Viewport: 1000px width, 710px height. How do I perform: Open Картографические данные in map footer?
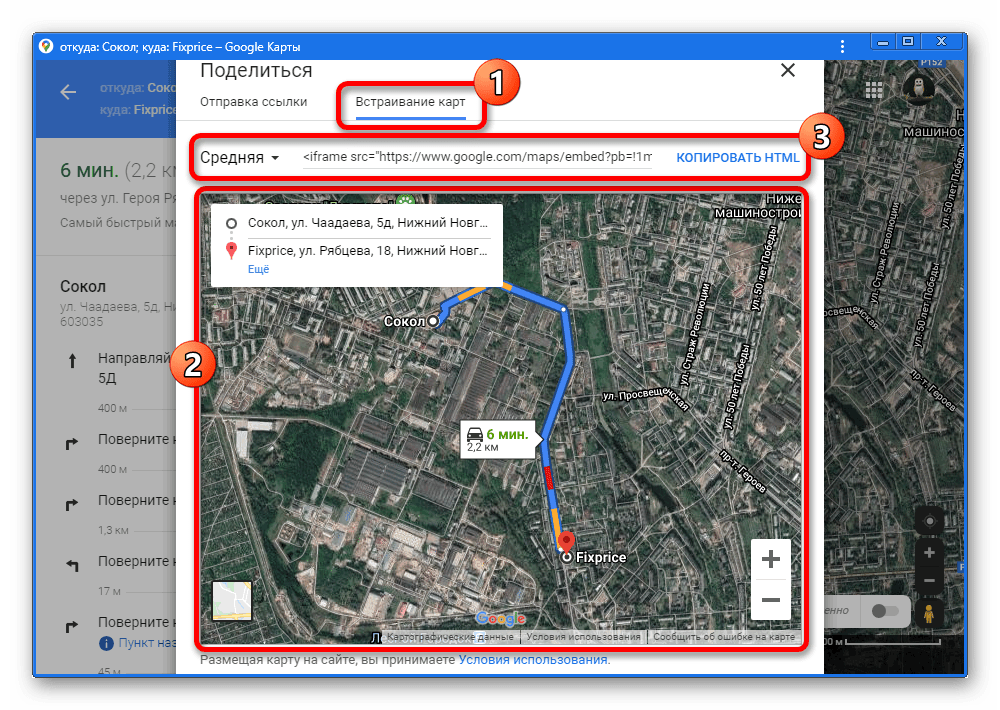pos(450,637)
